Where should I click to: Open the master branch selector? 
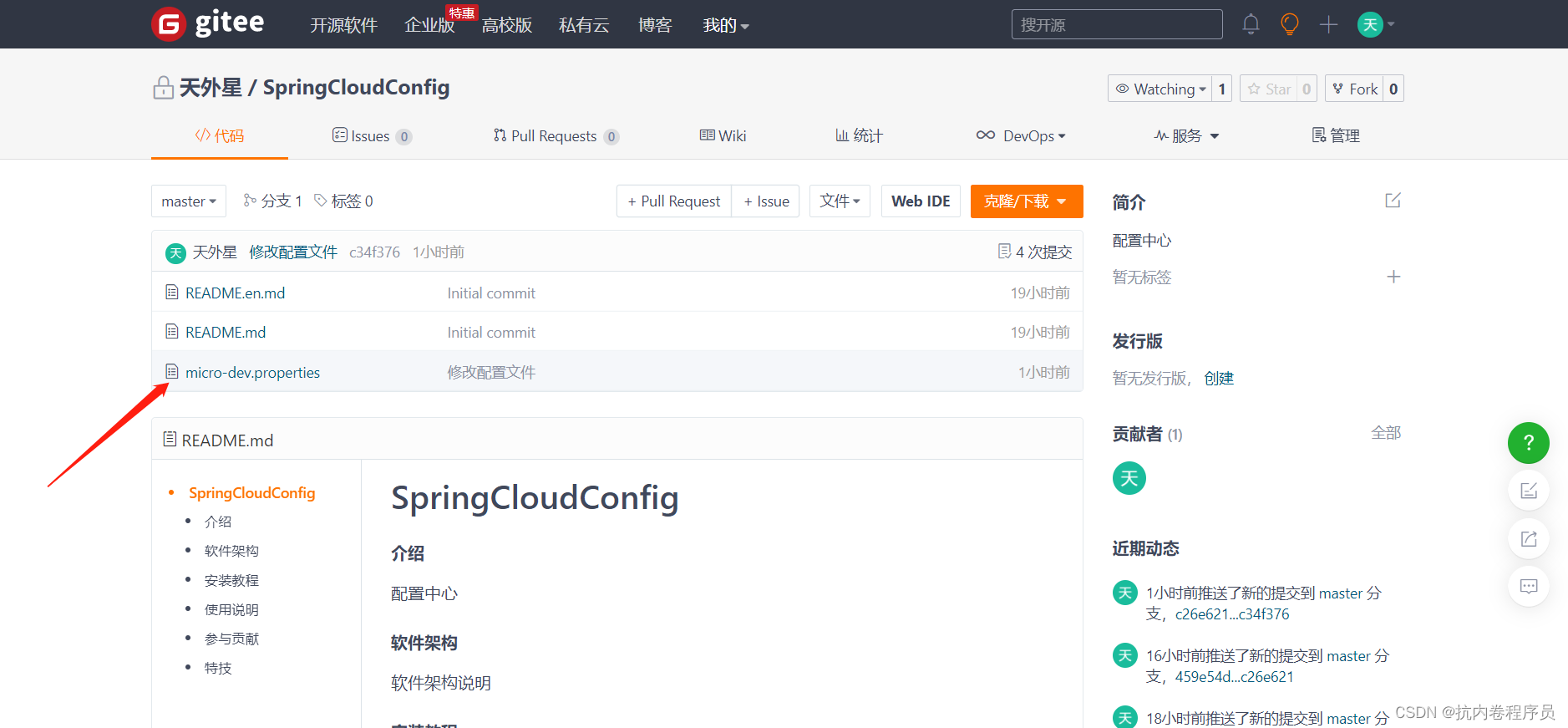[189, 201]
